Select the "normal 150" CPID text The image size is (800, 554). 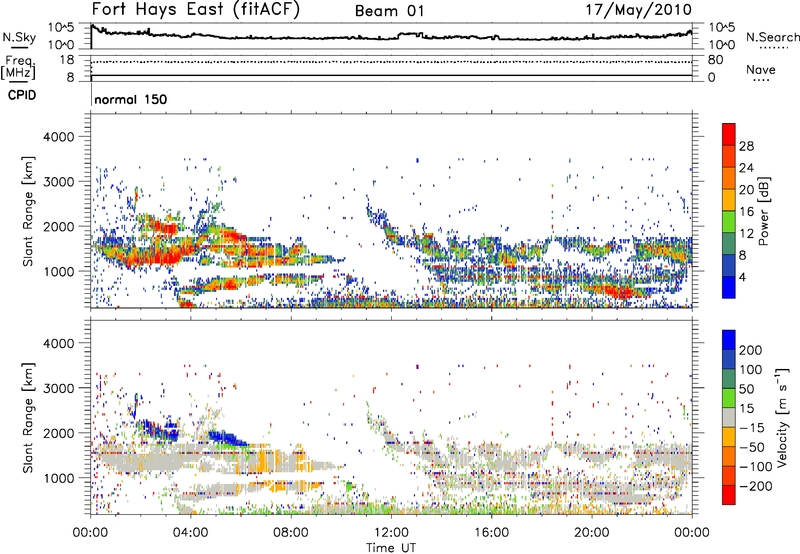click(x=131, y=99)
